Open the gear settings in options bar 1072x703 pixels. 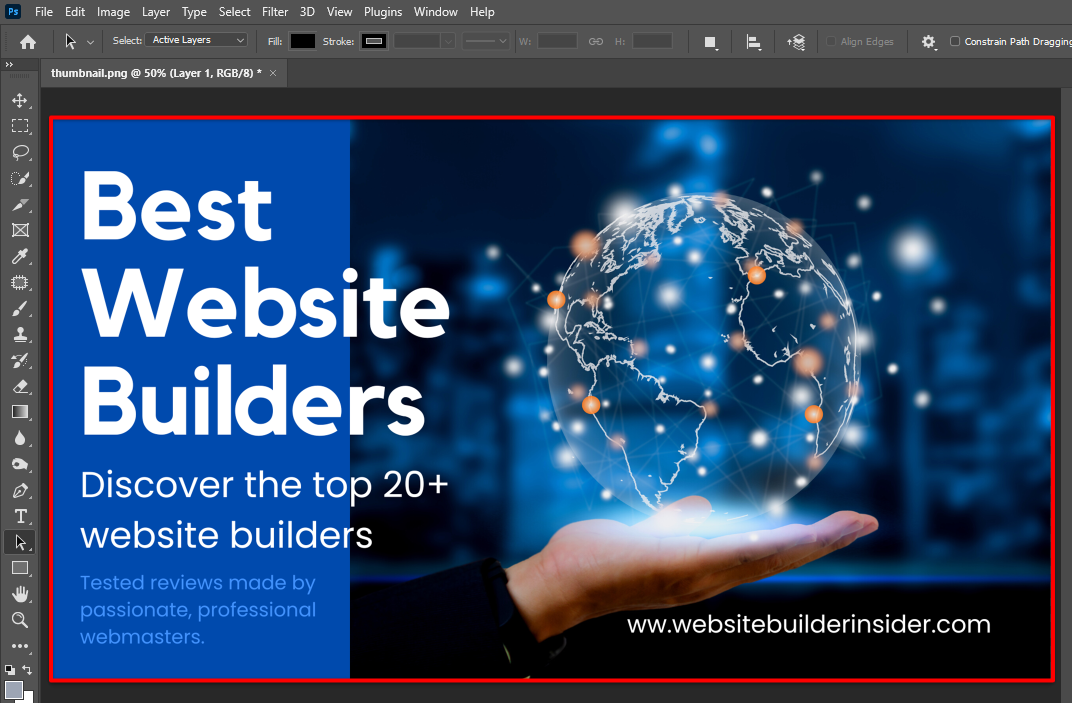click(929, 42)
